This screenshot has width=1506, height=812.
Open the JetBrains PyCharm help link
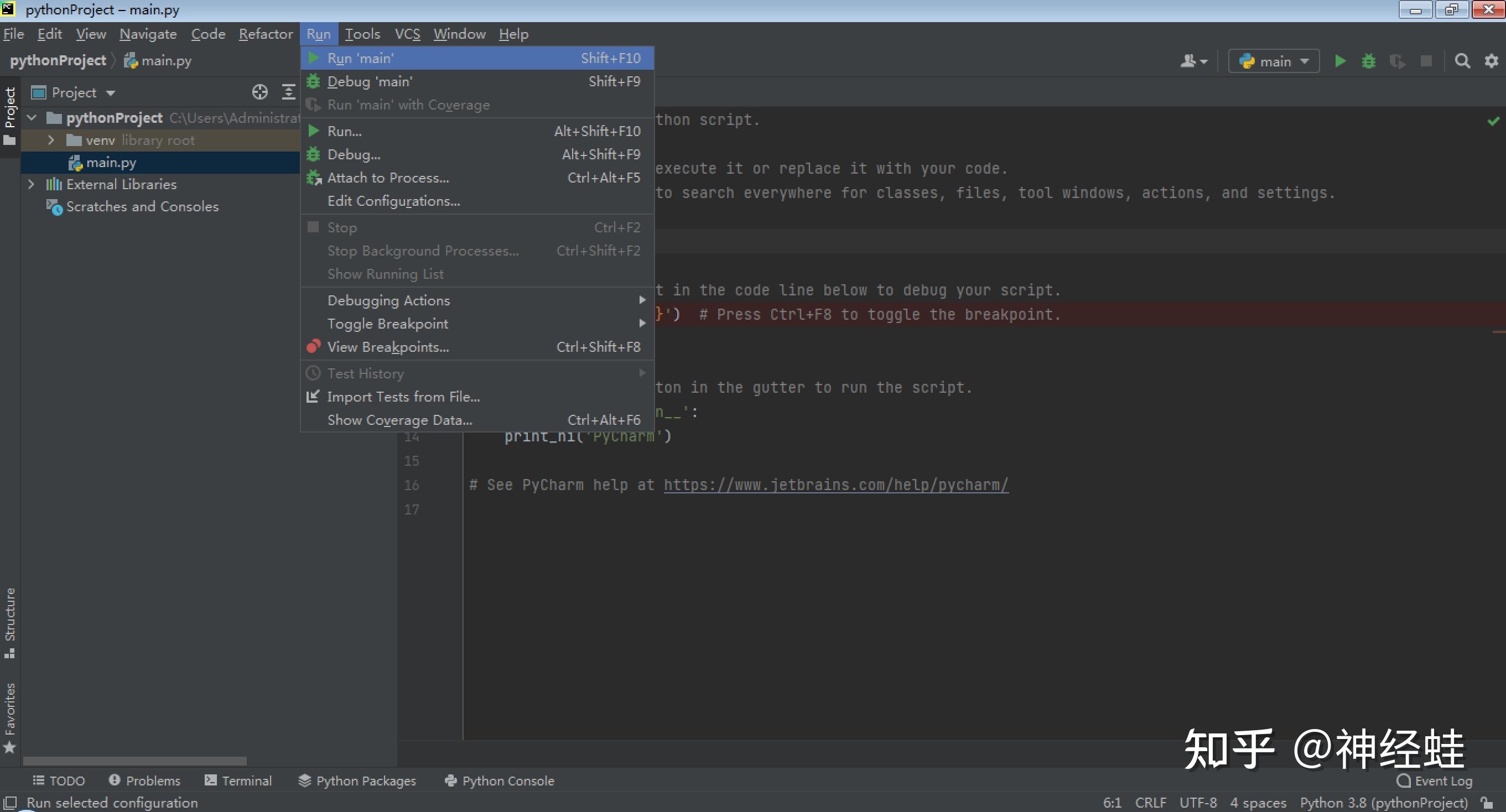(x=835, y=484)
